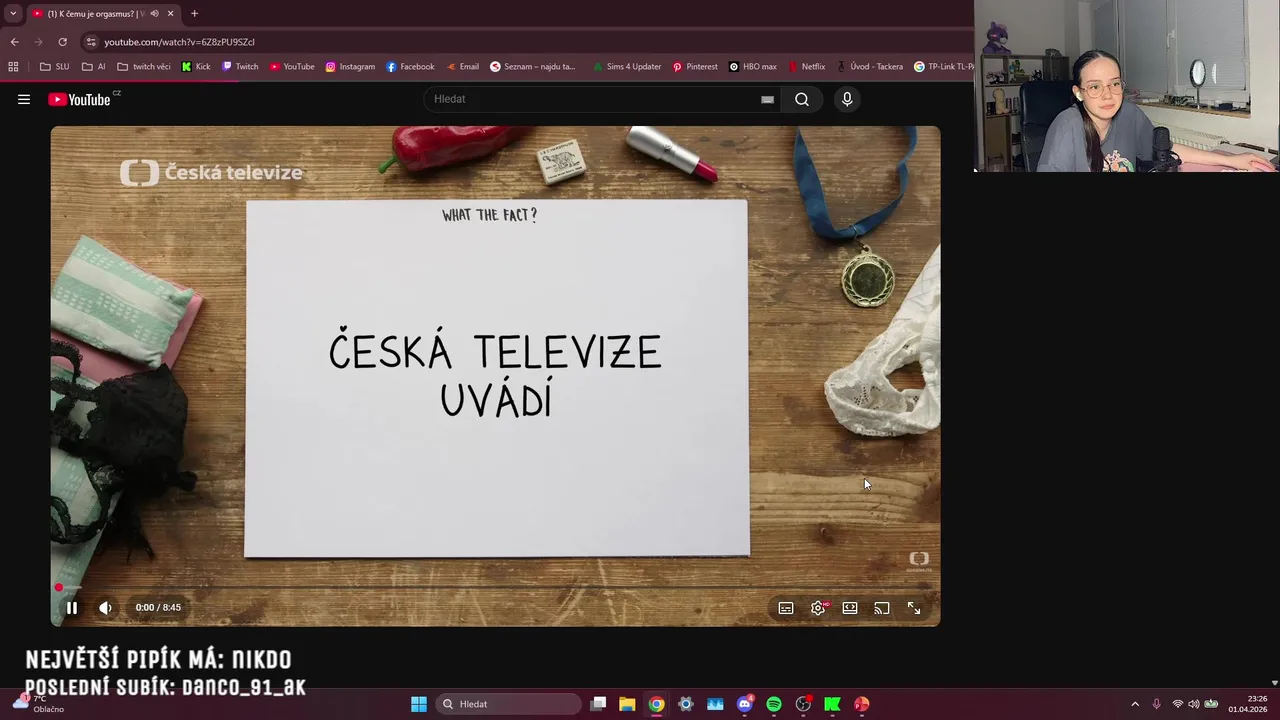Image resolution: width=1280 pixels, height=720 pixels.
Task: Enter fullscreen mode on the video
Action: coord(914,608)
